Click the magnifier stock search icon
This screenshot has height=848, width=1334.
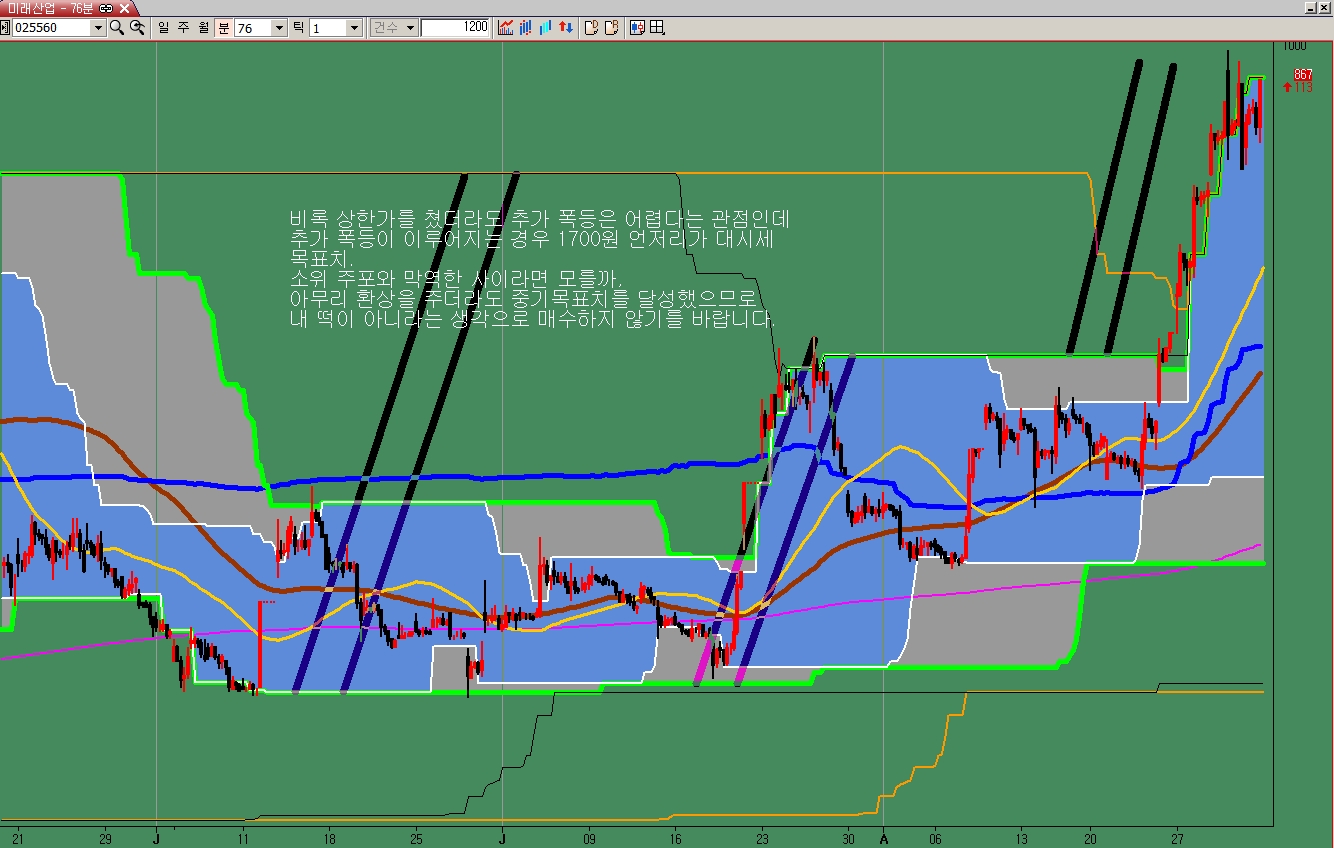click(117, 28)
